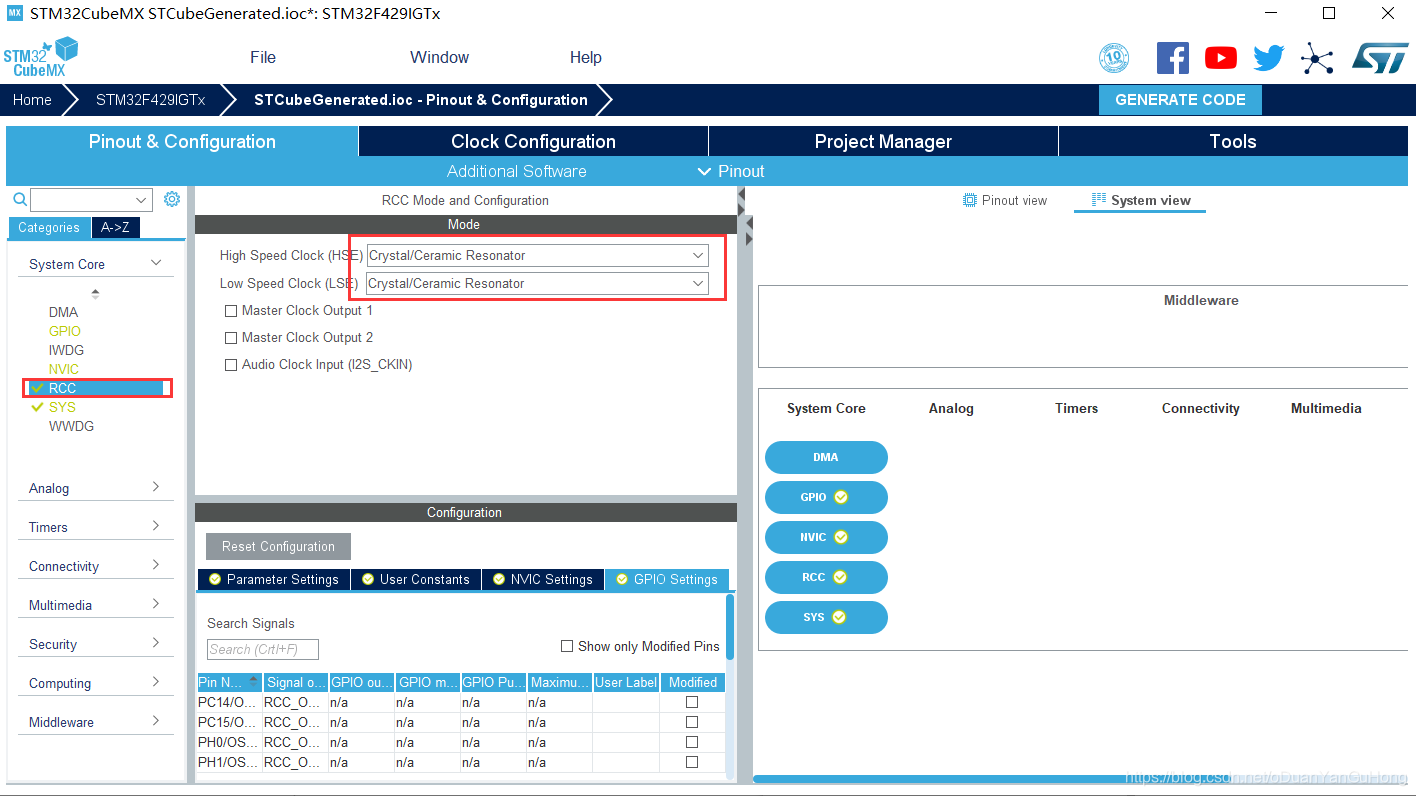Sort by GPIO output level column header
Viewport: 1416px width, 796px height.
(361, 682)
